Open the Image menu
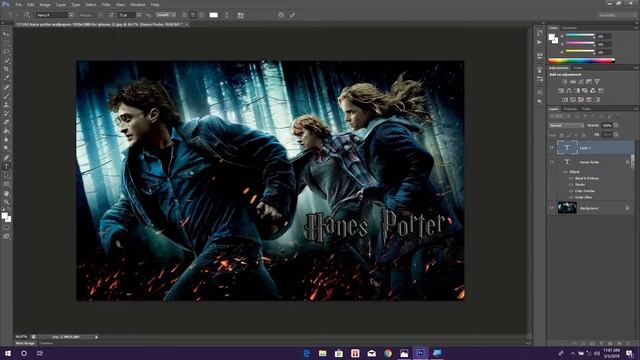 (45, 4)
